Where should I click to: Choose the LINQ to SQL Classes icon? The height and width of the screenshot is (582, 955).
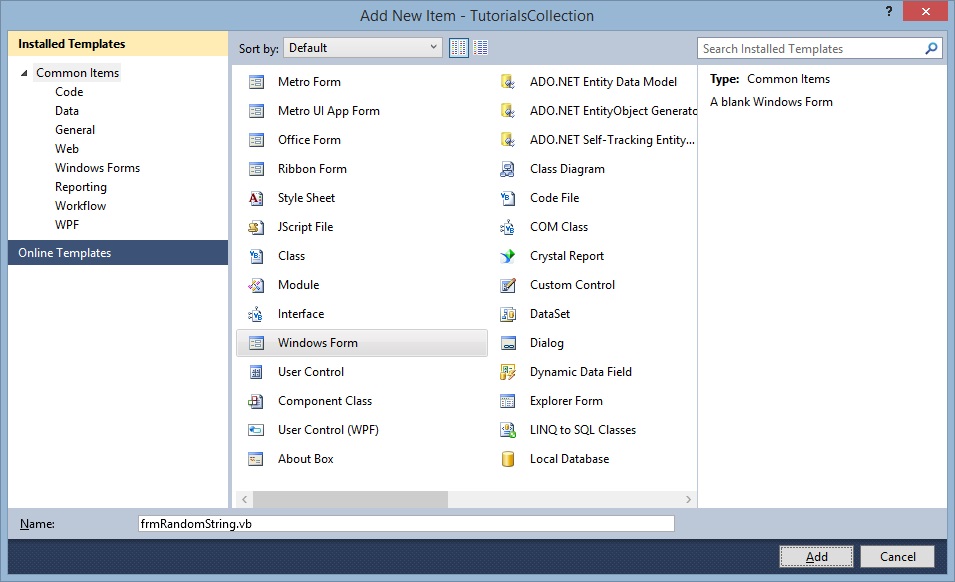tap(508, 430)
